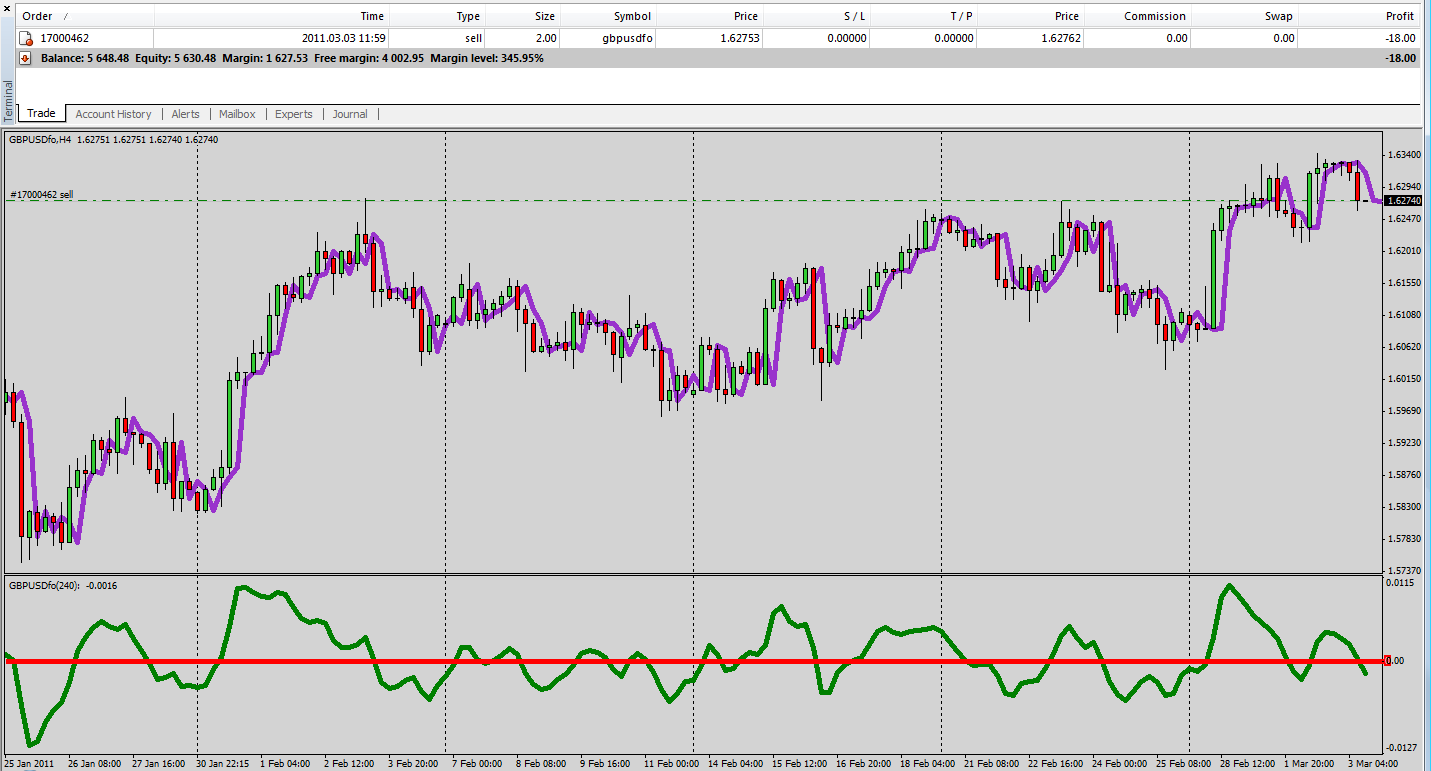Sort by the Type column header
1431x771 pixels.
(x=468, y=16)
